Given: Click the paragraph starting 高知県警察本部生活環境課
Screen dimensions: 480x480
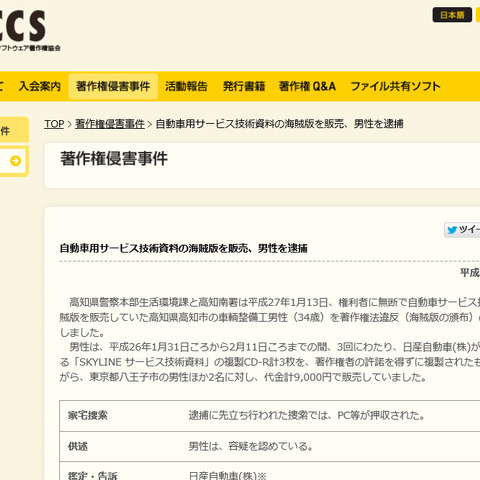Looking at the screenshot, I should point(270,317).
